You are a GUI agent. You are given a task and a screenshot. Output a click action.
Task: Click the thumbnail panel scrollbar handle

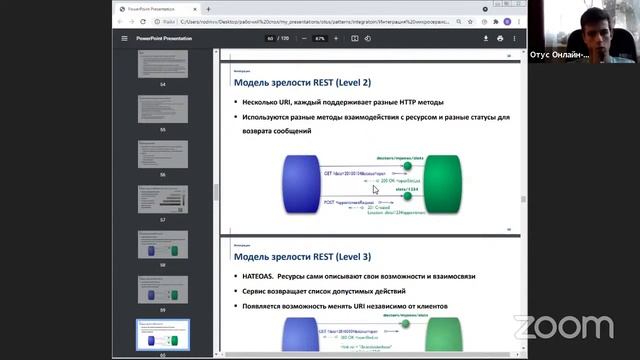click(x=216, y=192)
